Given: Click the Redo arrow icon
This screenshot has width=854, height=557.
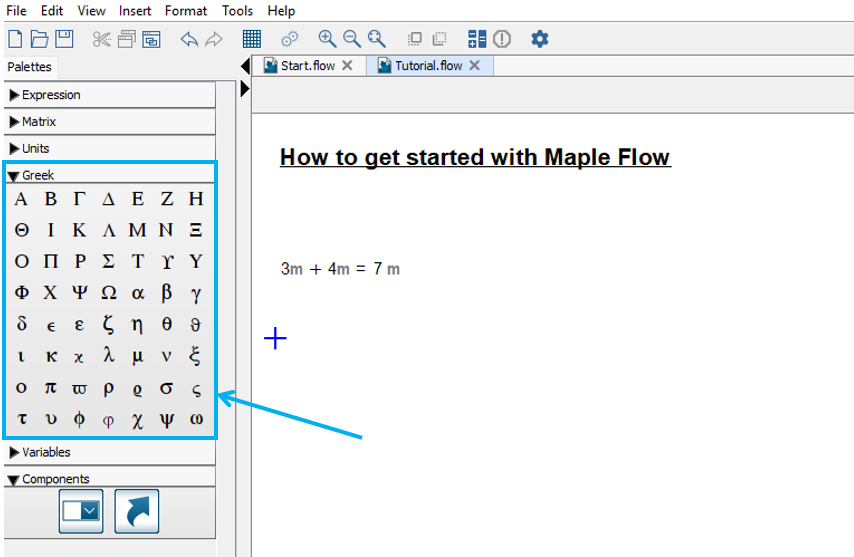Looking at the screenshot, I should 214,39.
